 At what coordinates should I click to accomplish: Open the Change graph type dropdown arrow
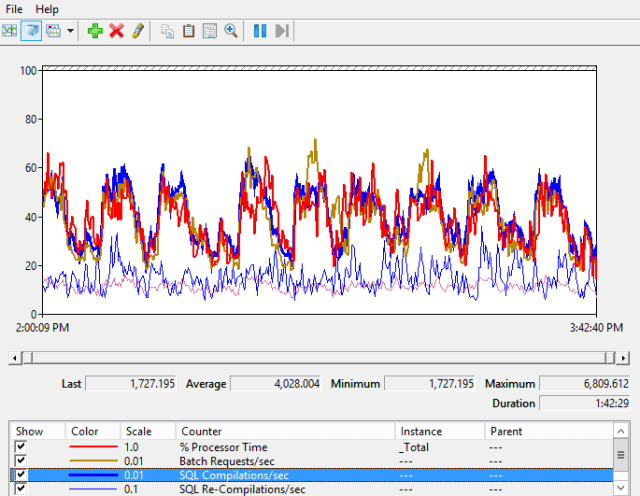[71, 31]
